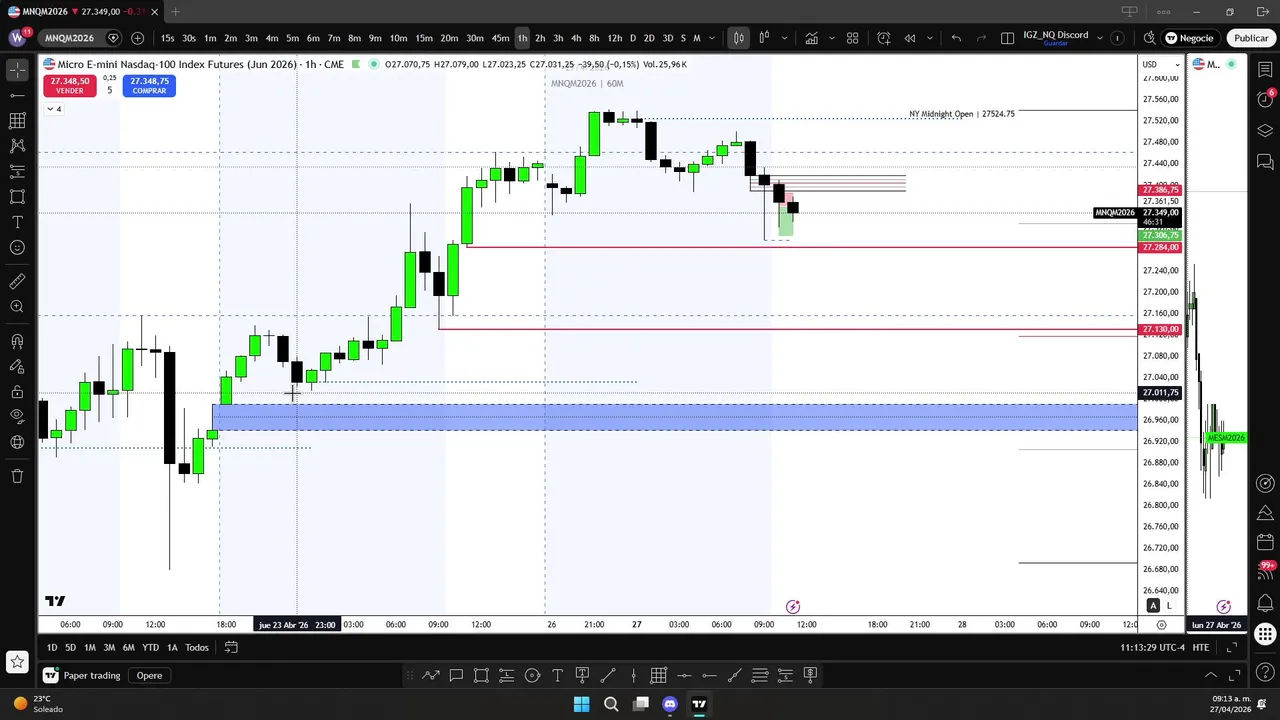
Task: Open the watchlist panel in the right sidebar
Action: pos(1265,69)
